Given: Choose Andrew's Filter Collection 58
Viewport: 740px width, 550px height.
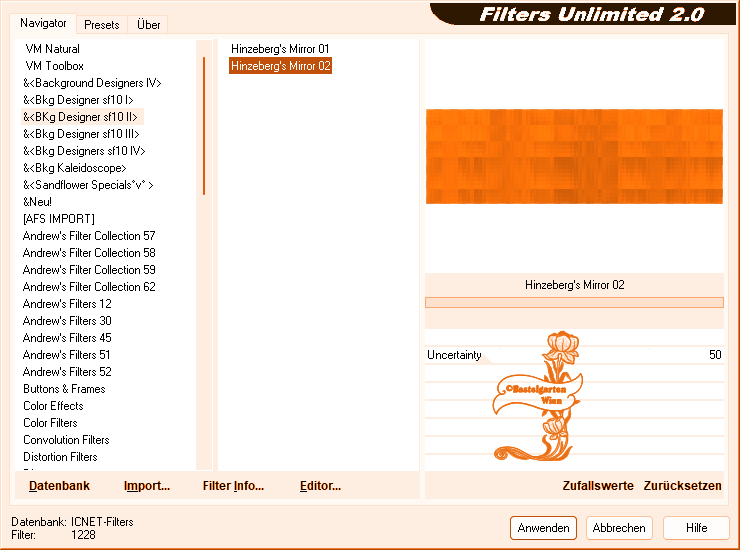Looking at the screenshot, I should click(x=89, y=253).
